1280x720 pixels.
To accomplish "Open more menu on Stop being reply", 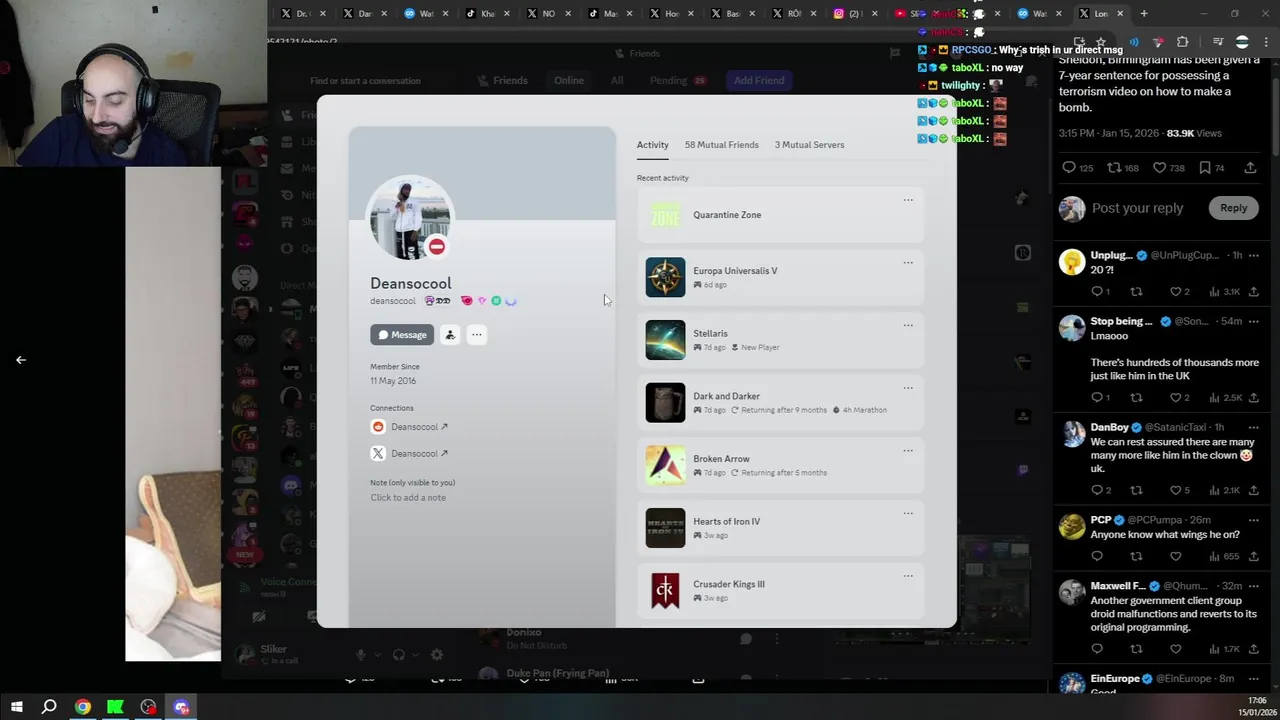I will tap(1253, 322).
